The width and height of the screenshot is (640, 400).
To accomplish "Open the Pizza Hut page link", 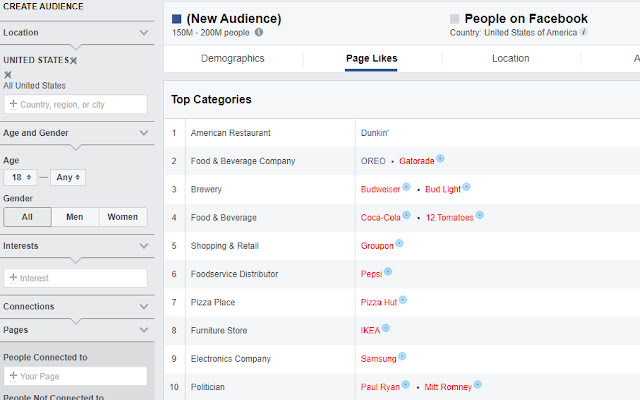I will (379, 302).
